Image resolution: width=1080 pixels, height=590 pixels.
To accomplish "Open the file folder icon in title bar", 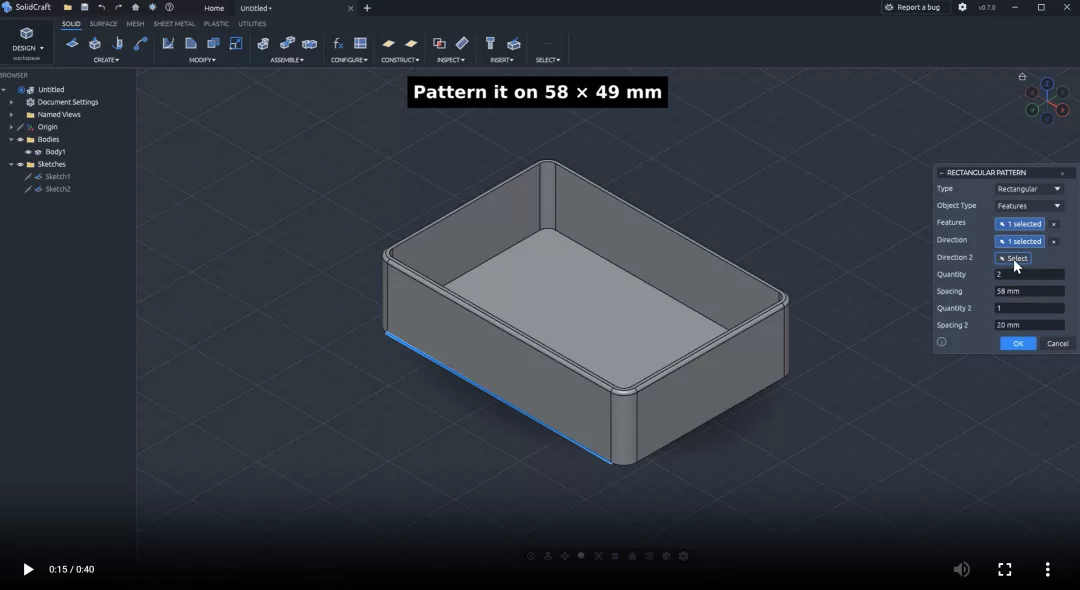I will (x=68, y=8).
